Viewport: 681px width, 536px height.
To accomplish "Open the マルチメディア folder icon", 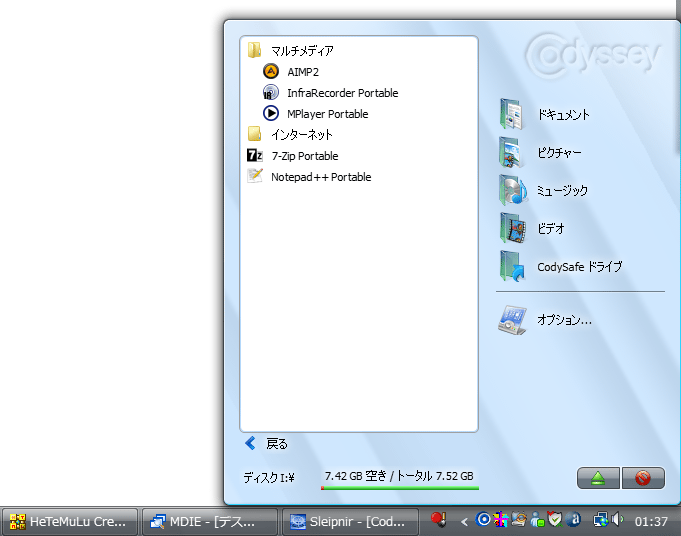I will coord(255,50).
